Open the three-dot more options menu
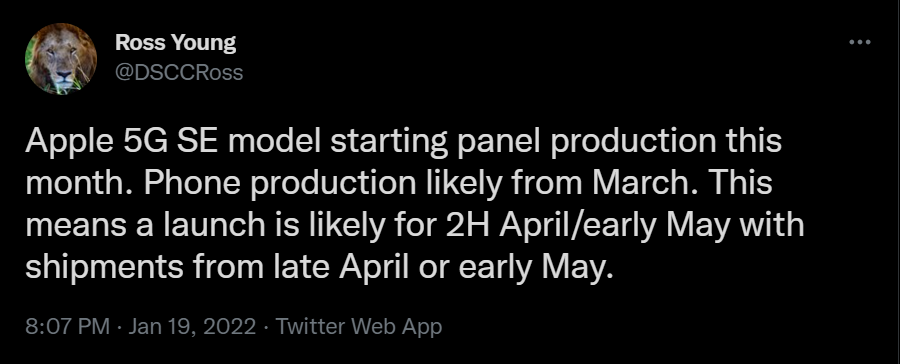Screen dimensions: 900x364 [860, 42]
